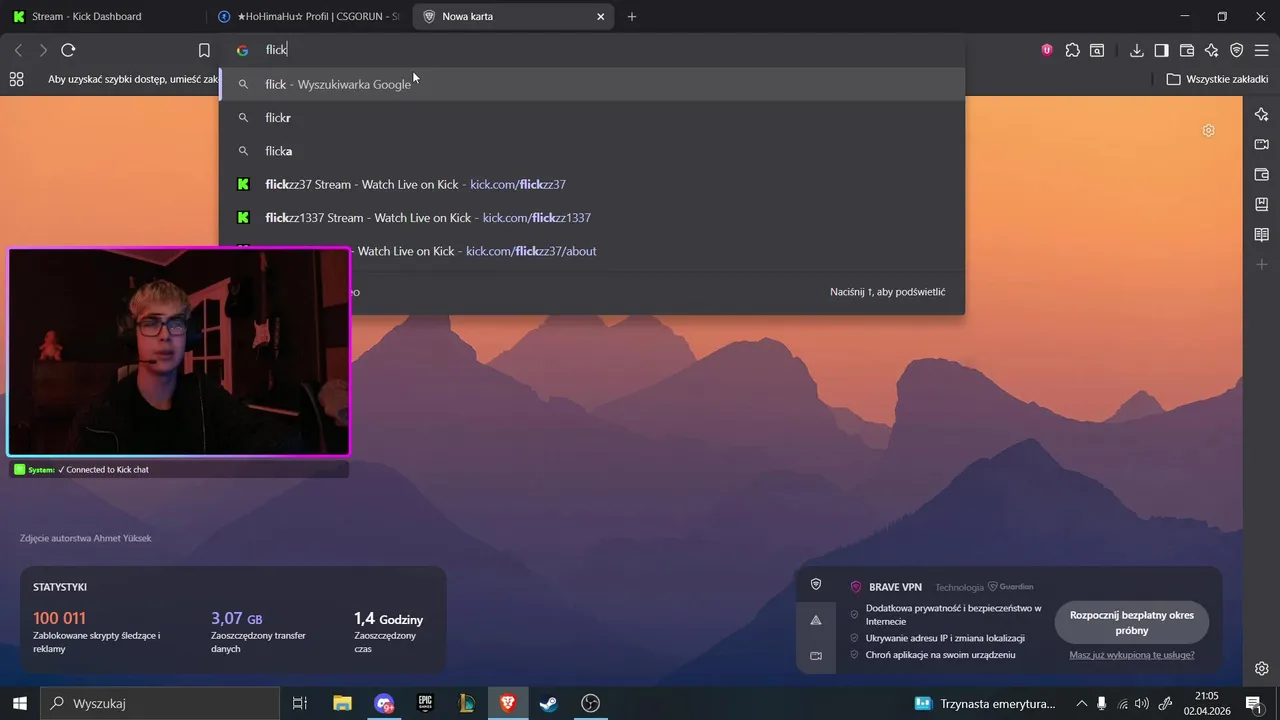Open sidebar settings gear at the bottom right
Screen dimensions: 1280x720
point(1262,668)
